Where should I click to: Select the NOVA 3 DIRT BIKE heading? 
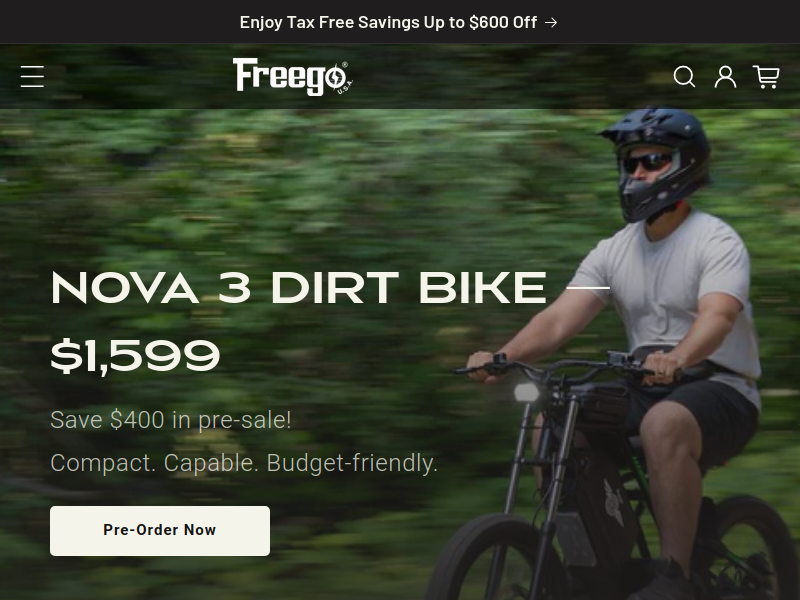coord(299,288)
